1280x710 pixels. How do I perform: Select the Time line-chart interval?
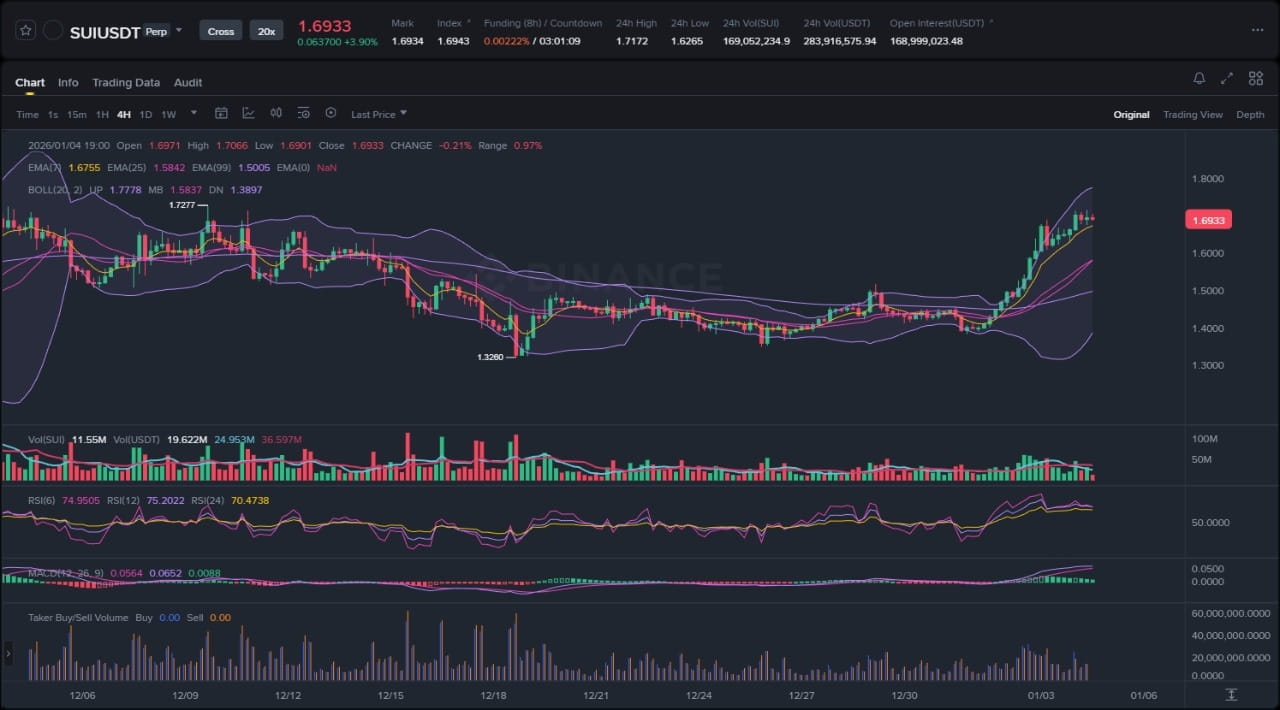(27, 114)
